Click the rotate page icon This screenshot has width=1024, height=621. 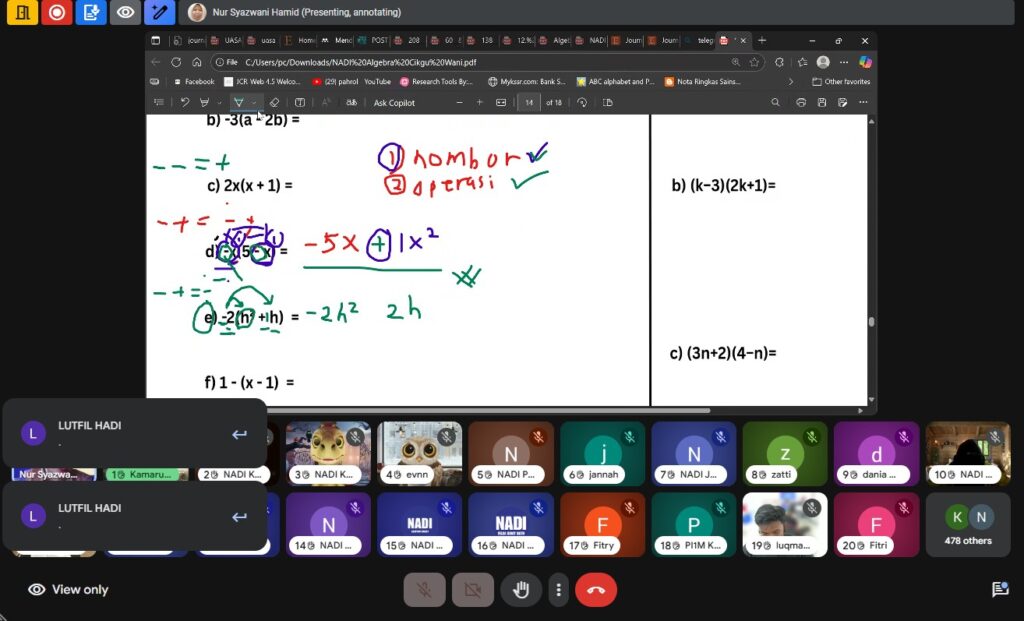(x=582, y=102)
